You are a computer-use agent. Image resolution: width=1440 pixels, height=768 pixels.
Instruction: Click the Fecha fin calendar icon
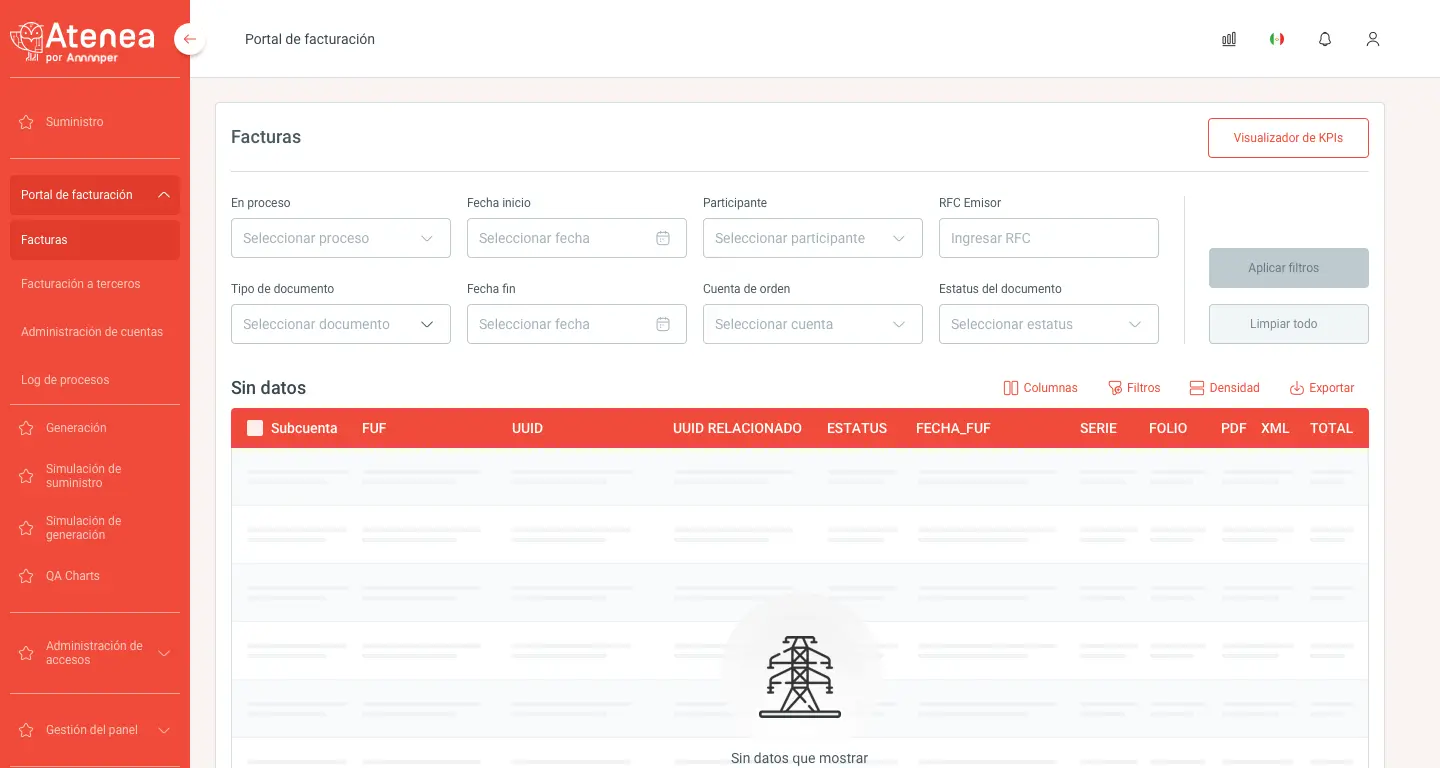(663, 324)
